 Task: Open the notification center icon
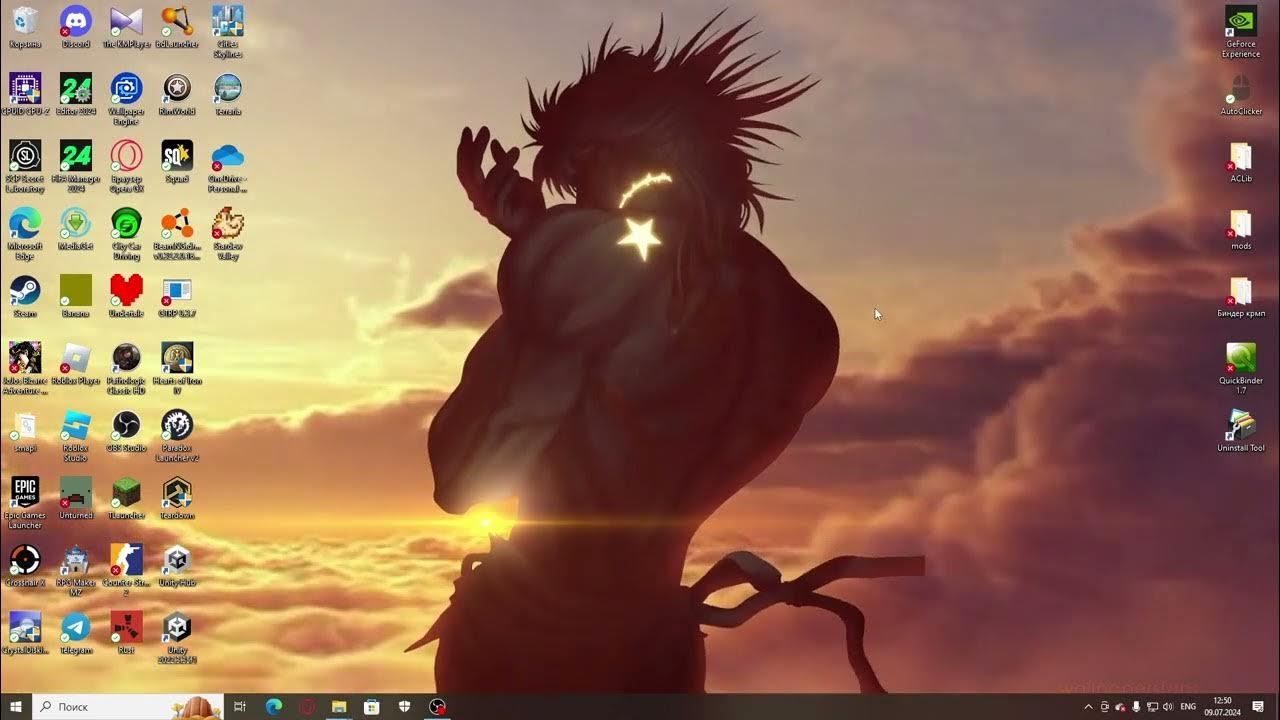[x=1258, y=706]
